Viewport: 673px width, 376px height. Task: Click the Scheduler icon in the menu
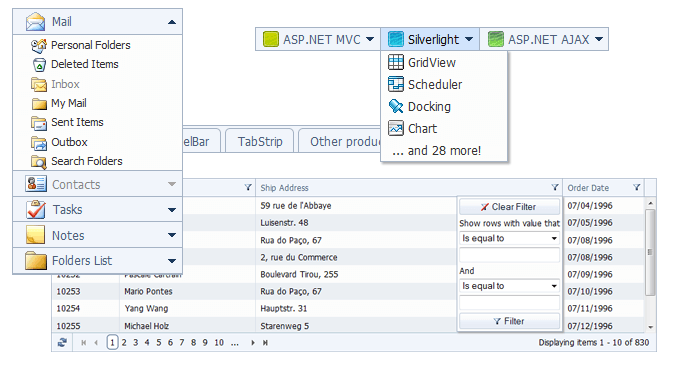point(396,84)
